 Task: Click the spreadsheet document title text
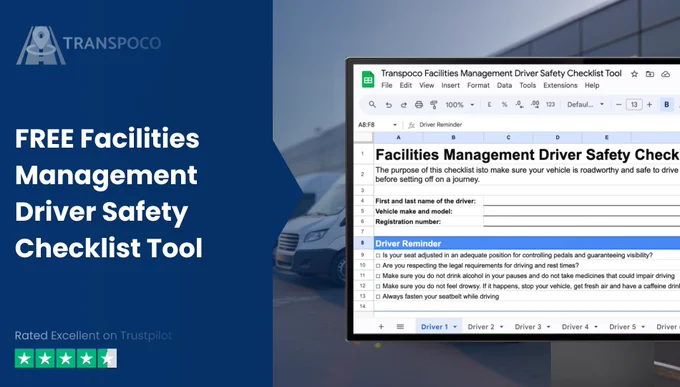501,74
